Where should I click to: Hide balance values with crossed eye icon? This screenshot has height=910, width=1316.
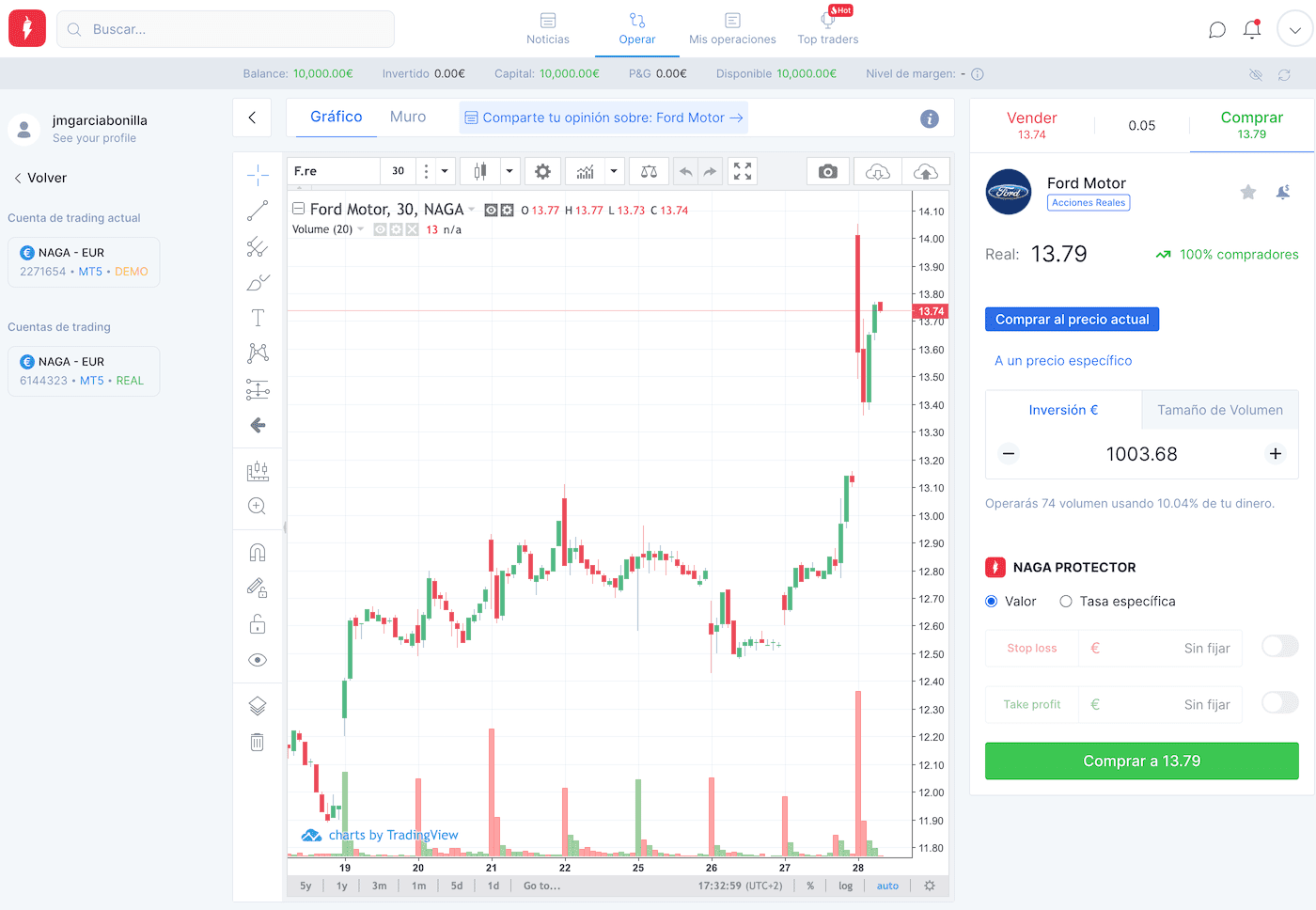[1256, 74]
